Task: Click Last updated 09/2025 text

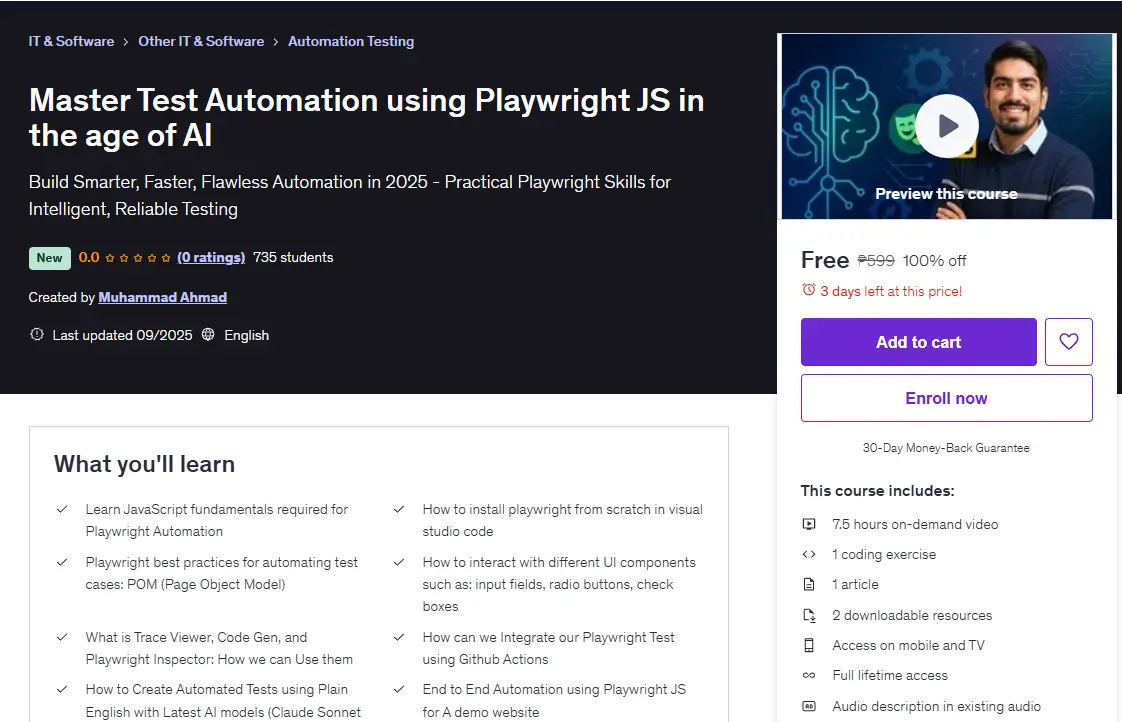Action: click(x=122, y=335)
